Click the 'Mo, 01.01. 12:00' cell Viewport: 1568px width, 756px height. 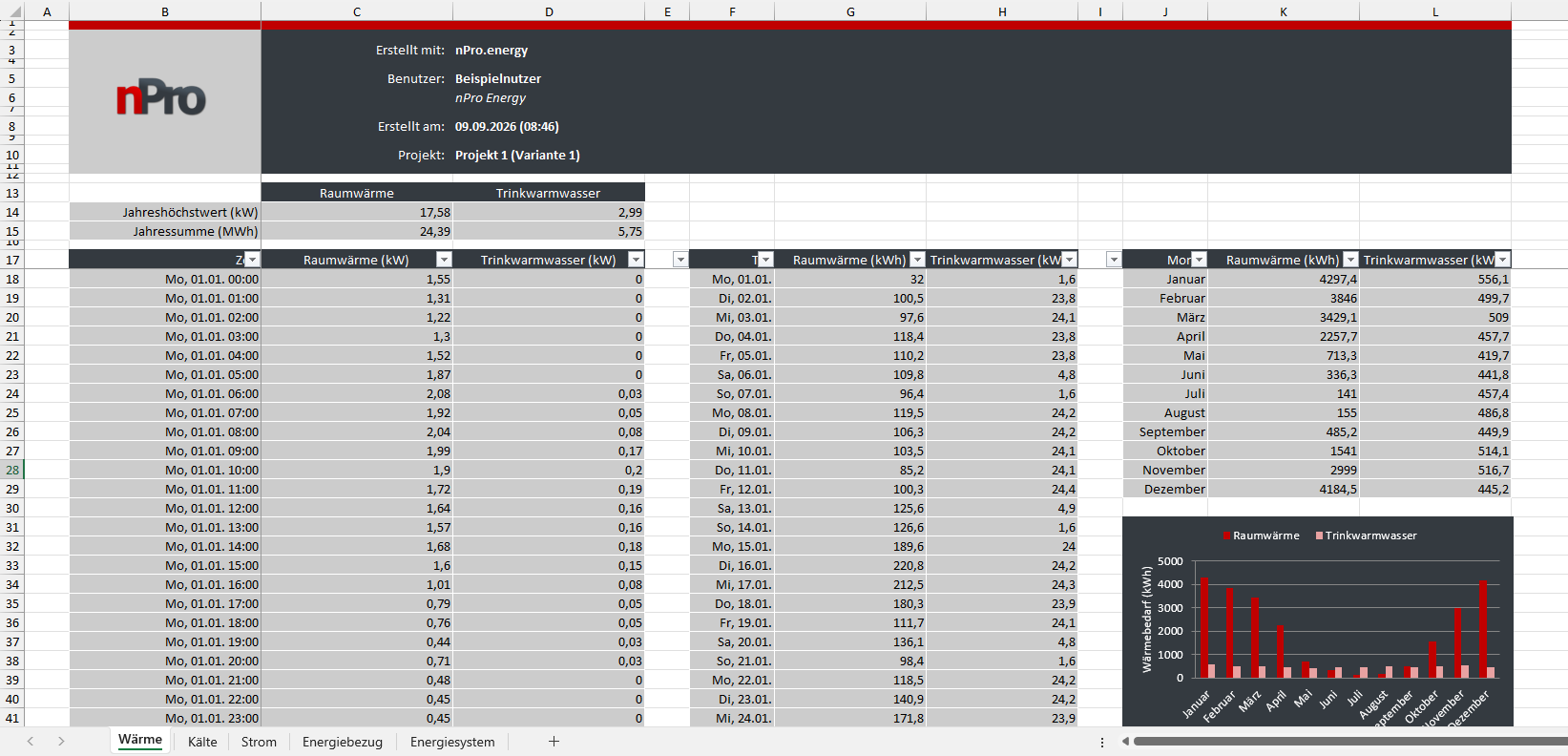coord(165,508)
